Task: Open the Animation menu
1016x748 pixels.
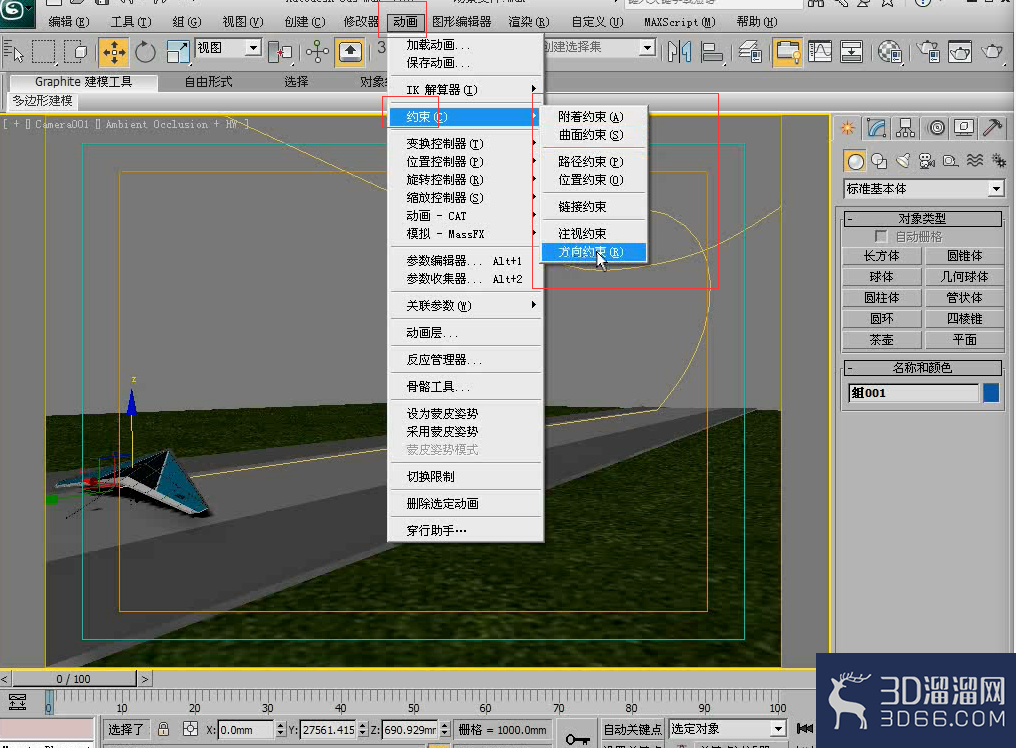Action: point(405,22)
